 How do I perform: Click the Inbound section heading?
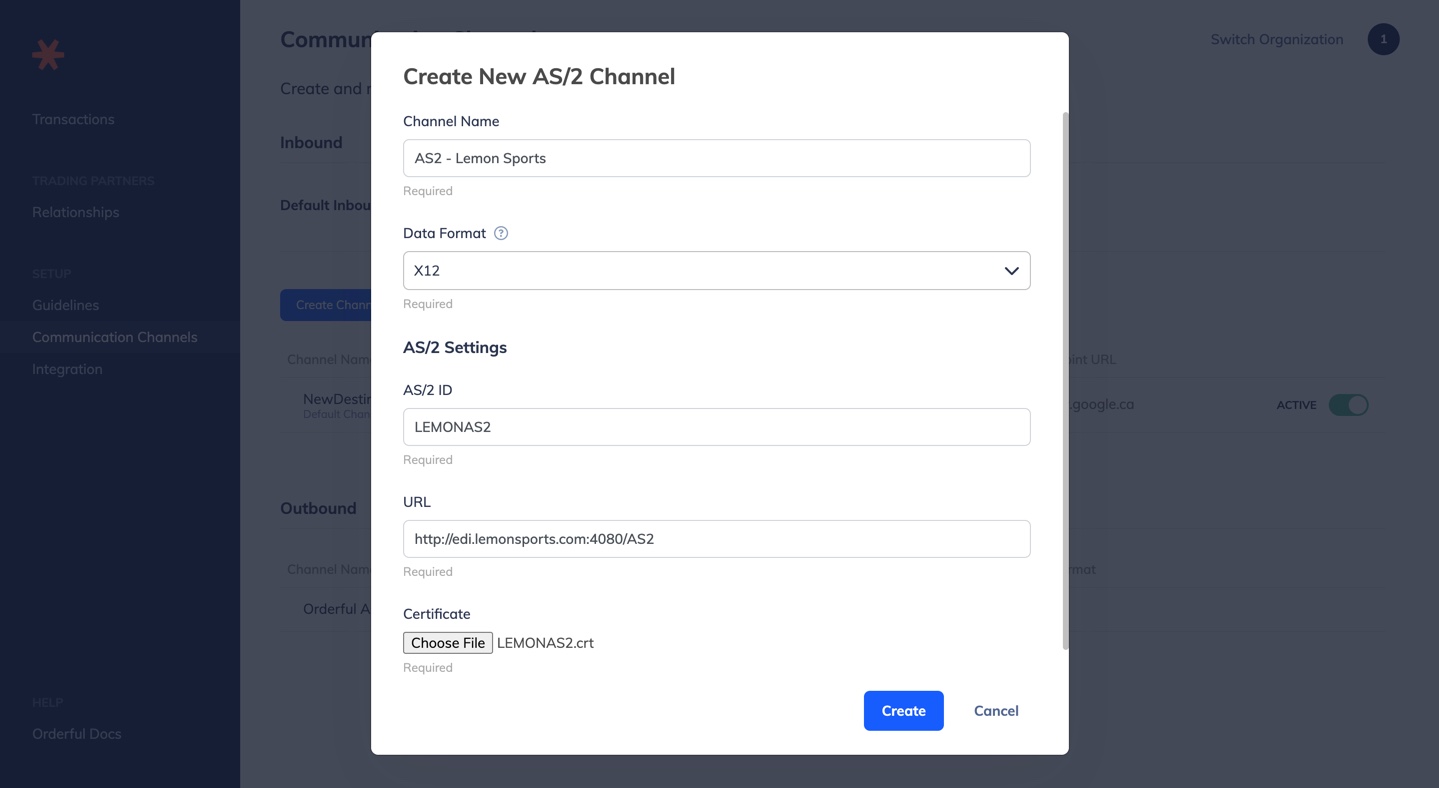click(311, 142)
